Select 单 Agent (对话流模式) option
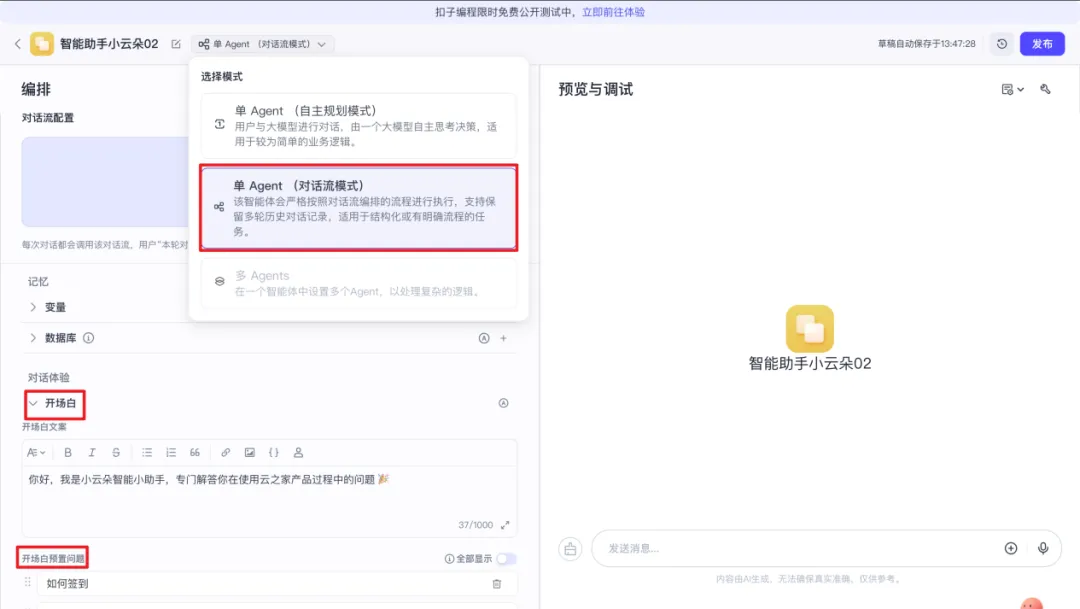The height and width of the screenshot is (609, 1080). [358, 207]
